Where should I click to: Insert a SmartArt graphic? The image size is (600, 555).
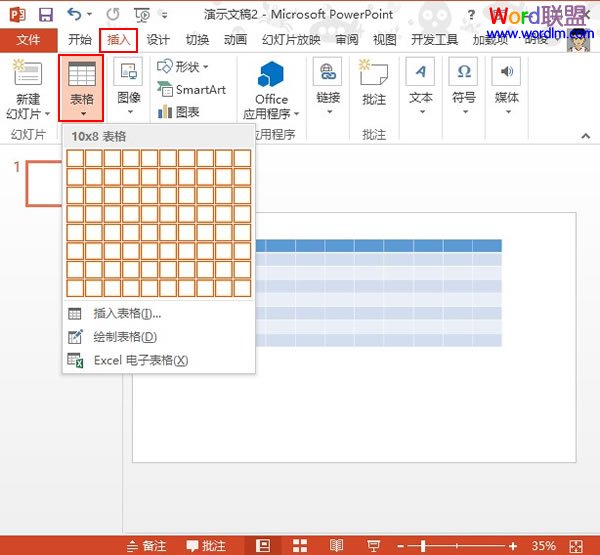[x=191, y=90]
